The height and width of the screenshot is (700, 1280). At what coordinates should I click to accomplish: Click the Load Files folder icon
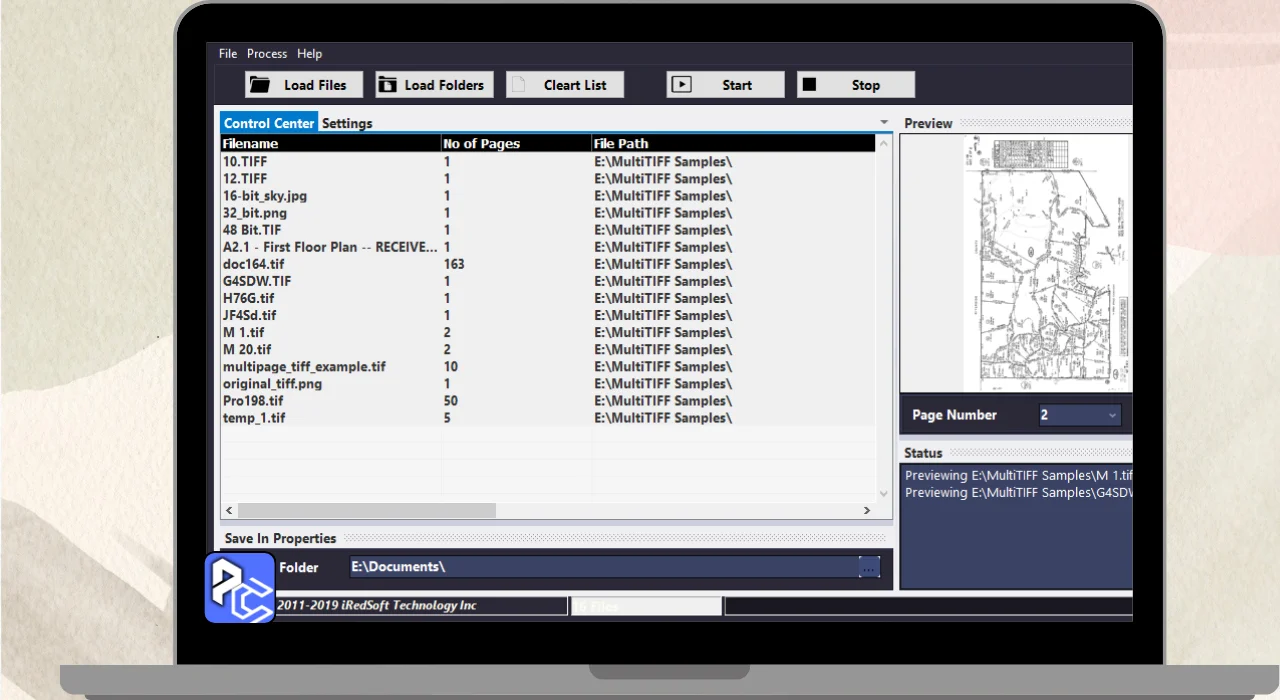coord(260,85)
